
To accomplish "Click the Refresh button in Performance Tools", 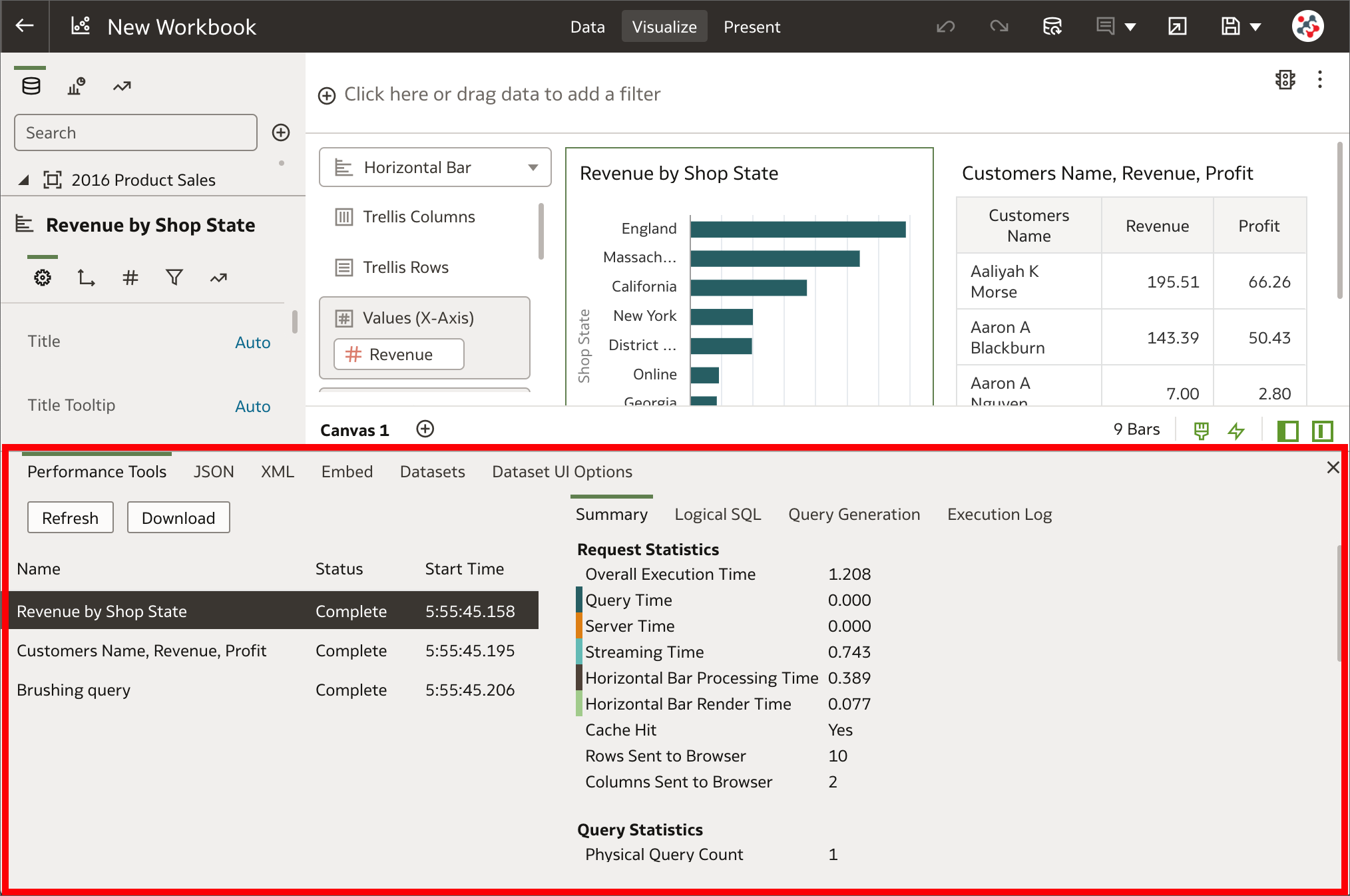I will [x=70, y=517].
